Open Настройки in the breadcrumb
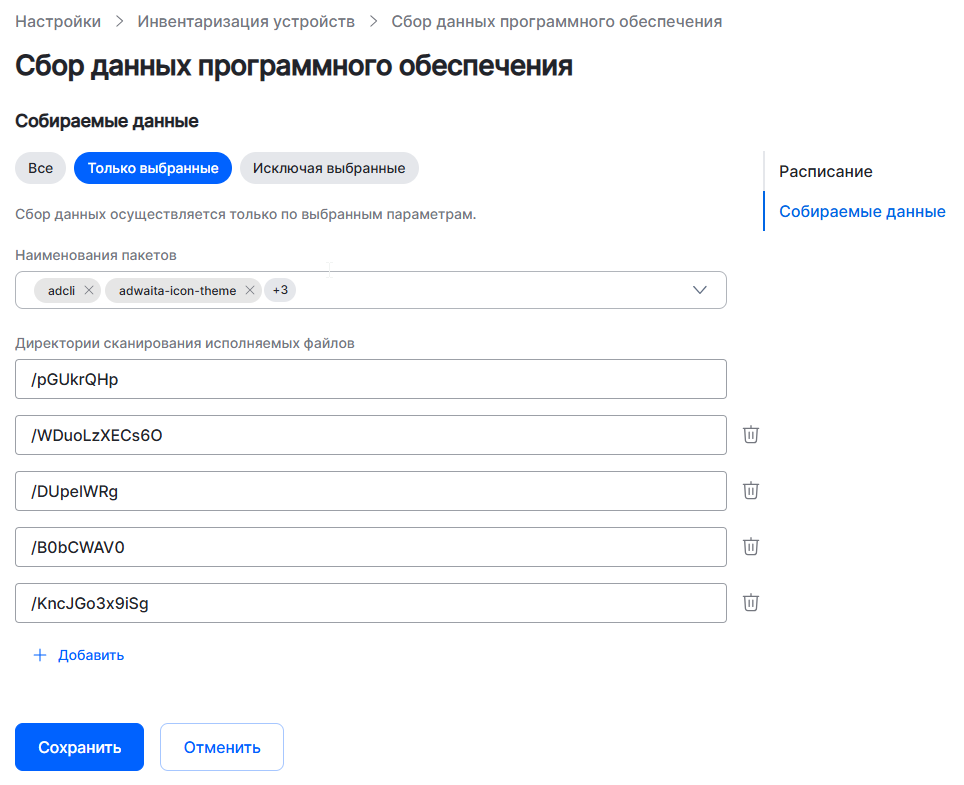Screen dimensions: 964x785 58,21
